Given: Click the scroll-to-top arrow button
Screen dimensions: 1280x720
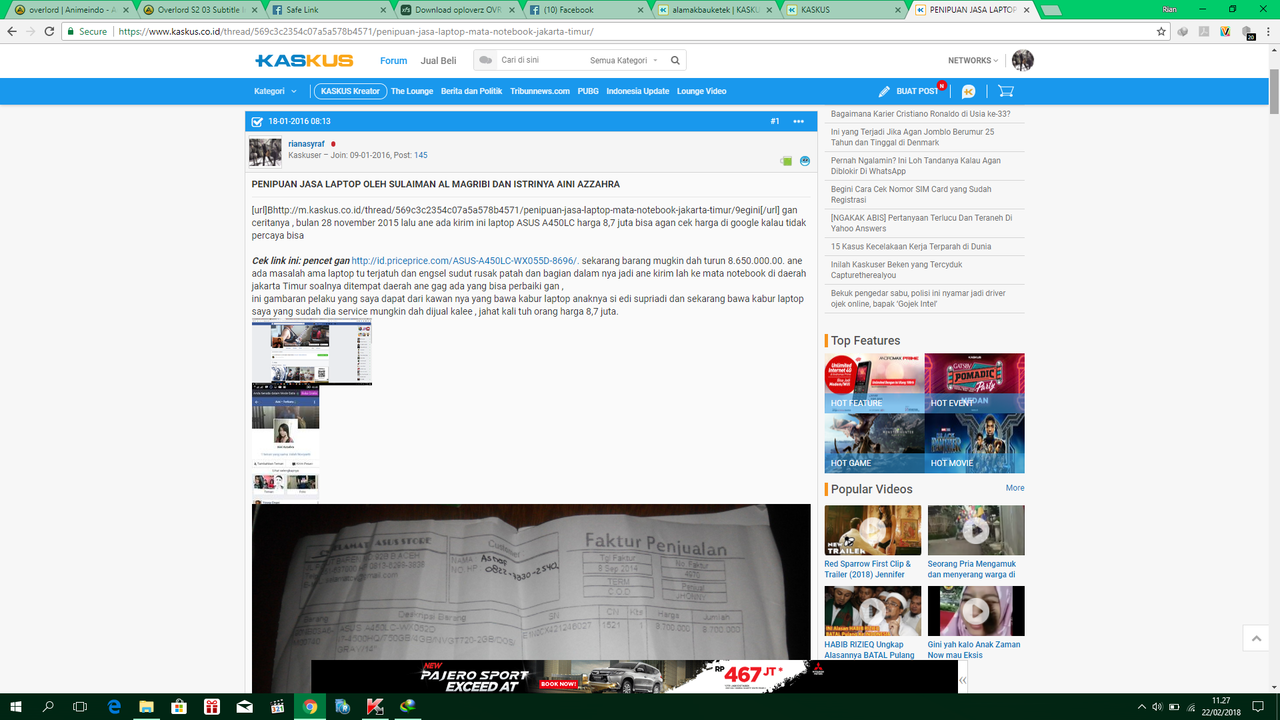Looking at the screenshot, I should point(1256,638).
